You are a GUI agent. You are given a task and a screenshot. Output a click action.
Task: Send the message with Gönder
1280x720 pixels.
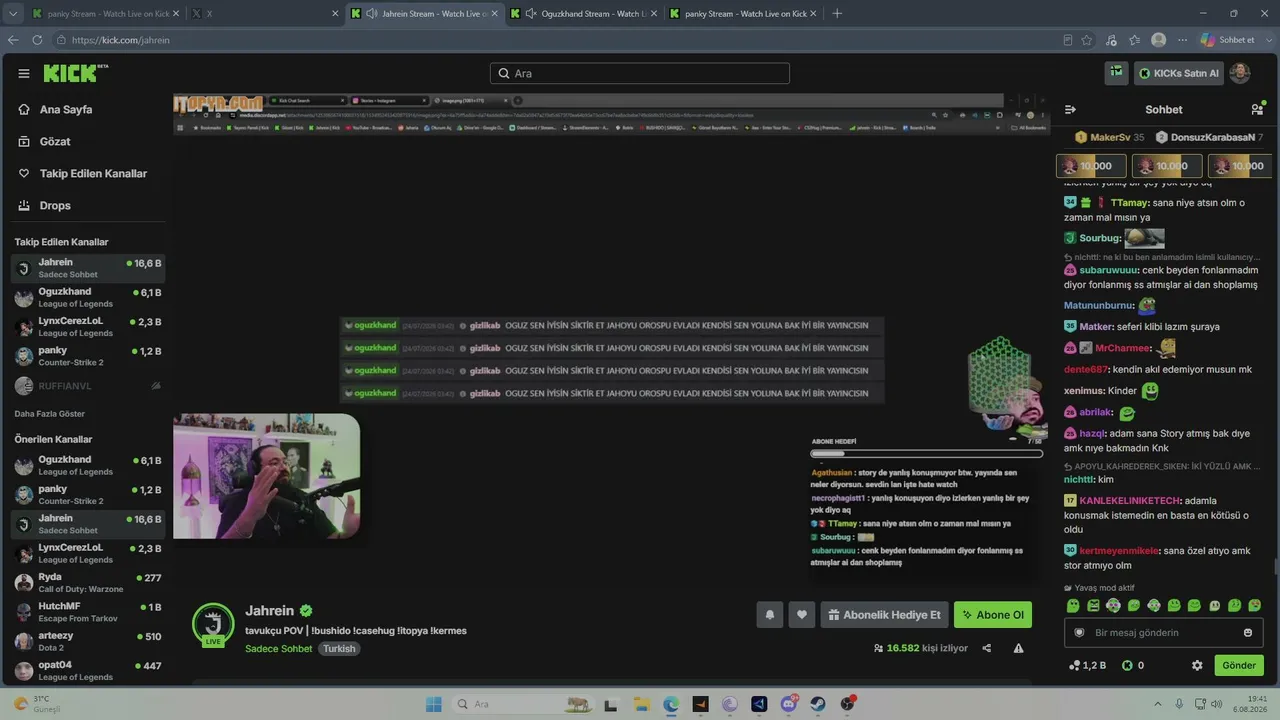(x=1239, y=665)
